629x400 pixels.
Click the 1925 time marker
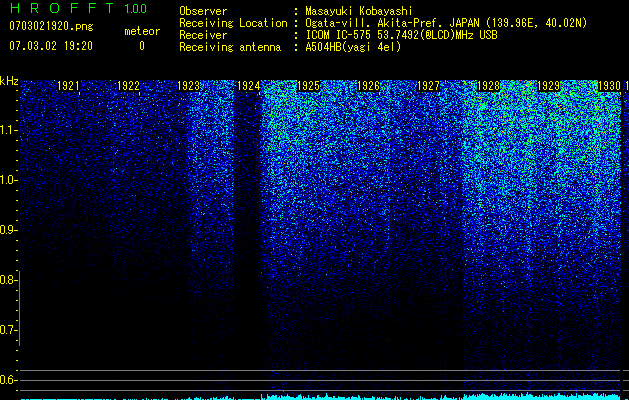coord(308,86)
